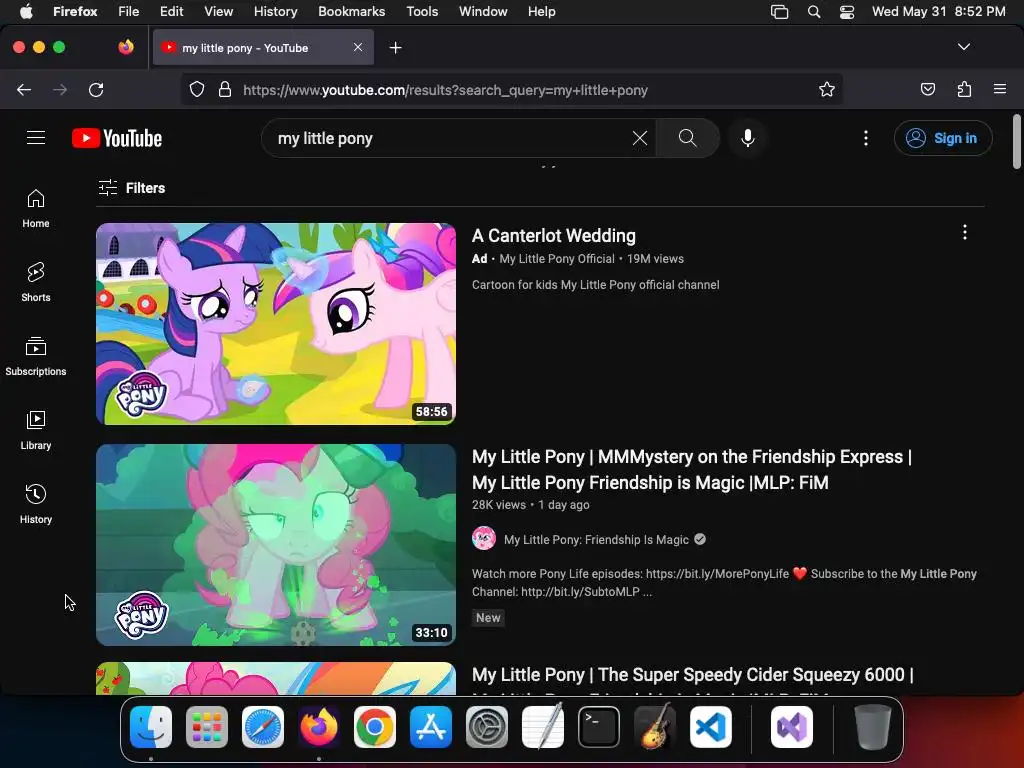
Task: Click the channel avatar for Friendship Is Magic
Action: tap(484, 539)
